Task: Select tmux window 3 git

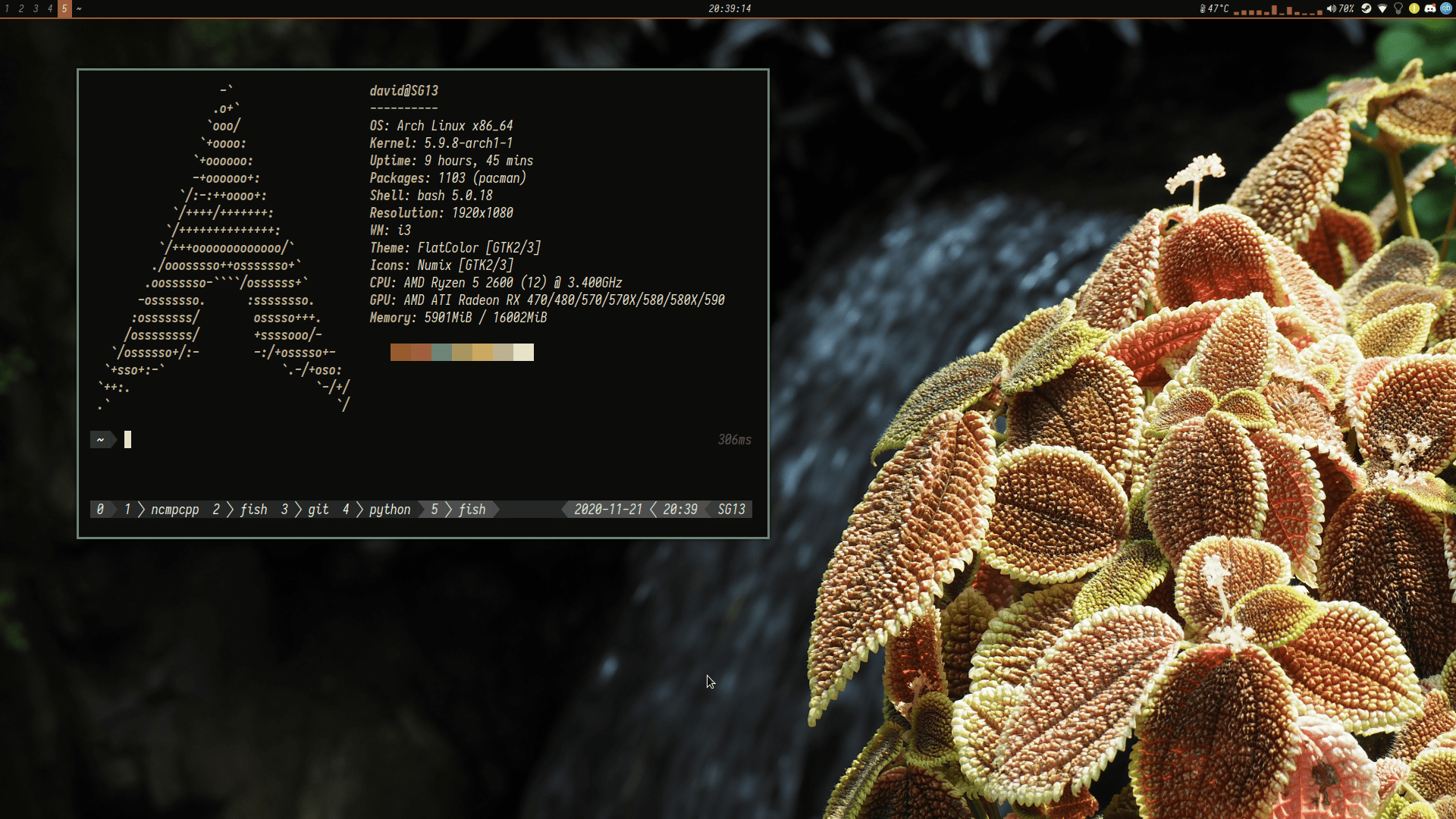Action: (305, 510)
